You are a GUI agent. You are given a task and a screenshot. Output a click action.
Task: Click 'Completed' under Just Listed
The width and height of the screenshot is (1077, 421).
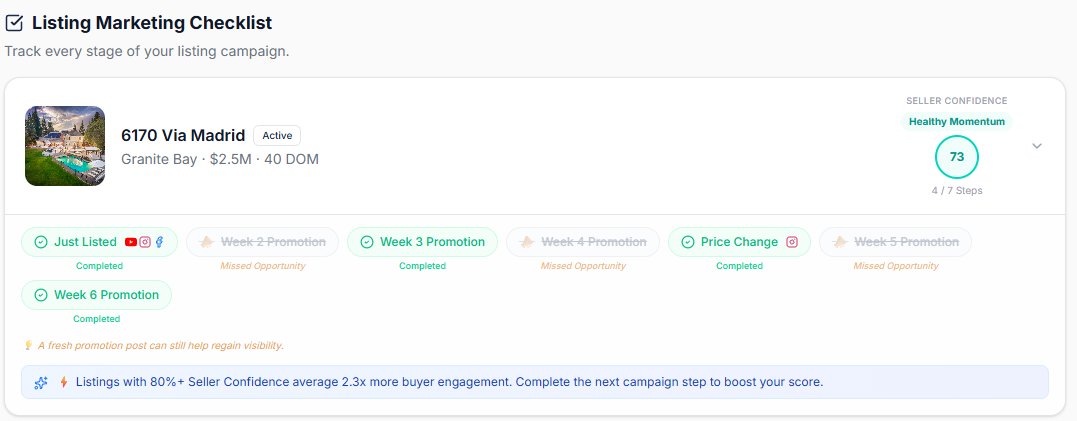tap(99, 266)
